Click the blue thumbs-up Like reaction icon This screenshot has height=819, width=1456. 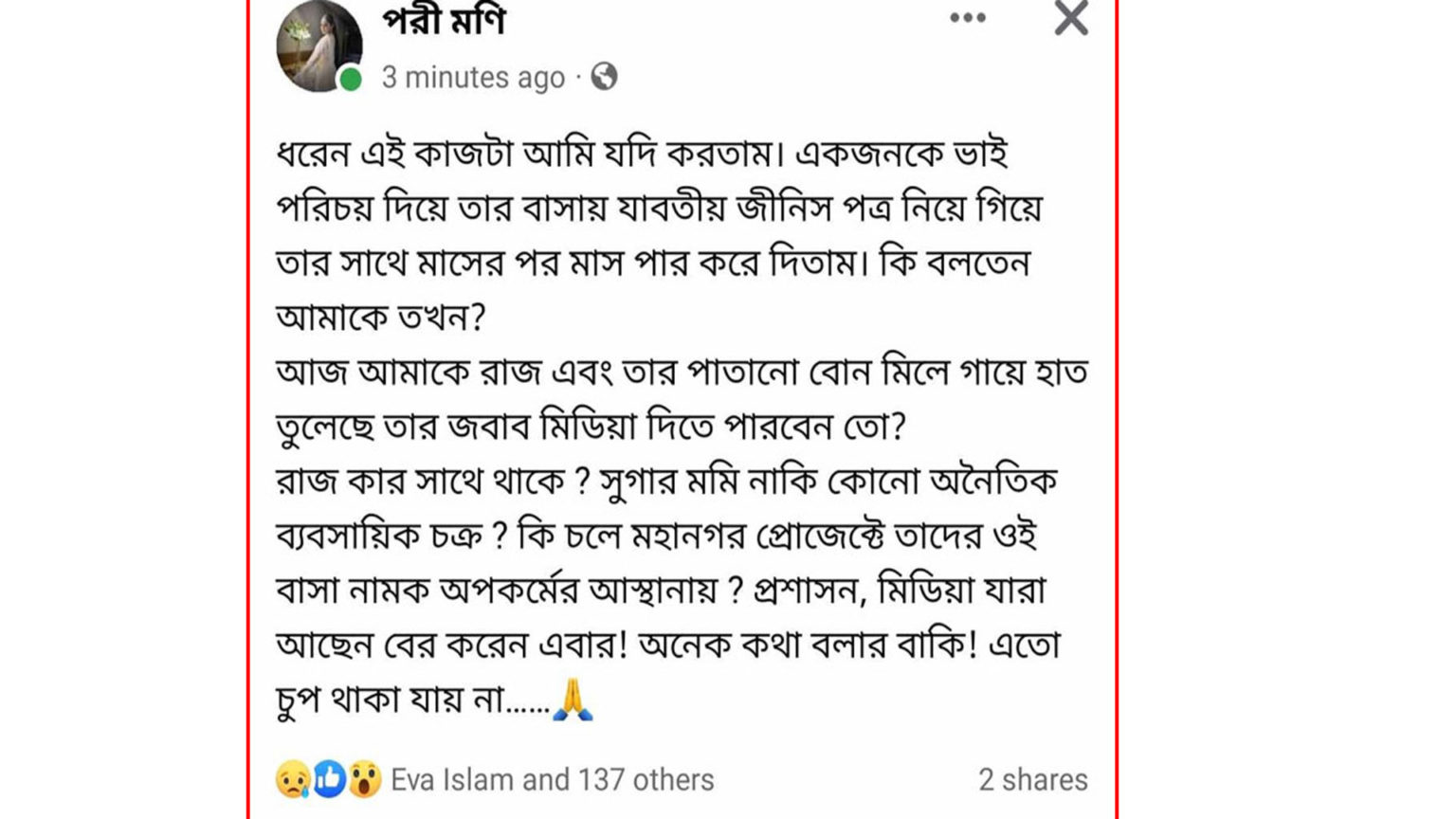click(x=328, y=779)
